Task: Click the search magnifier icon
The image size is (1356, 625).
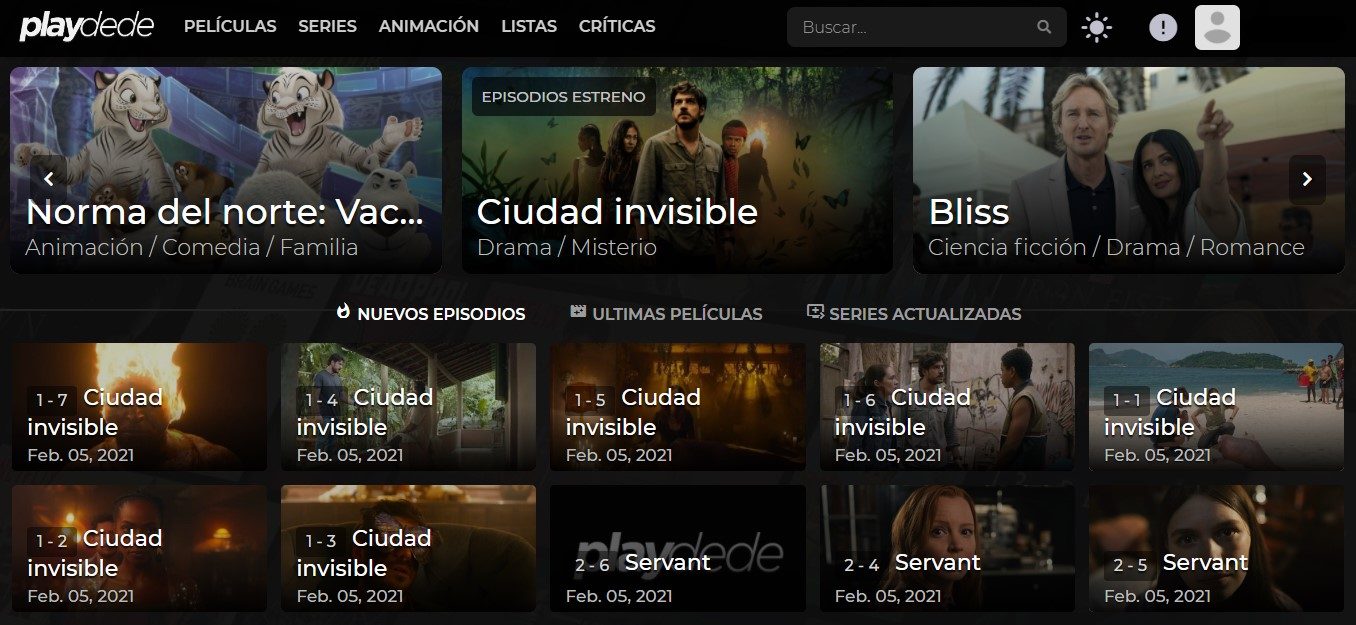Action: (x=1044, y=28)
